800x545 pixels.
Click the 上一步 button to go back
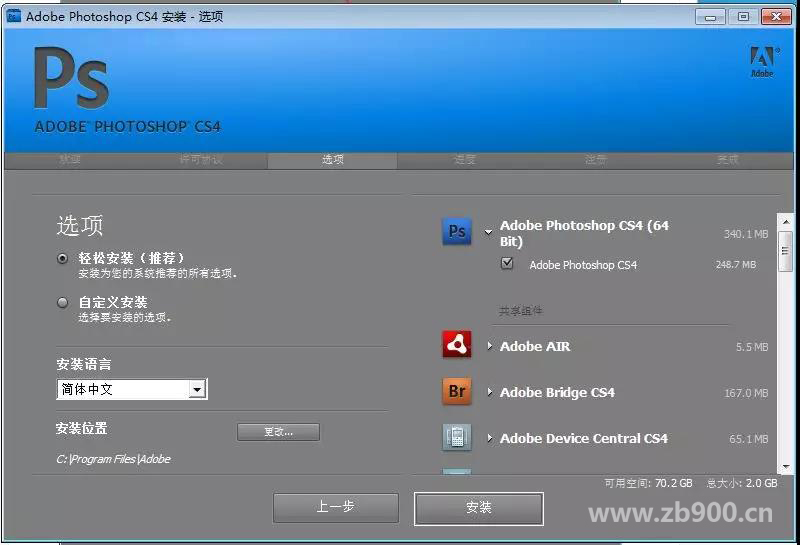pyautogui.click(x=335, y=507)
